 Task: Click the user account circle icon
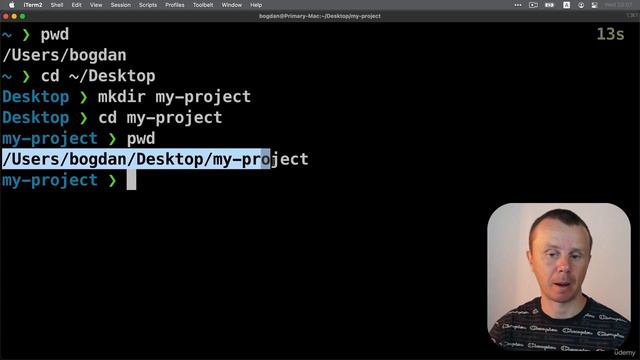click(581, 5)
